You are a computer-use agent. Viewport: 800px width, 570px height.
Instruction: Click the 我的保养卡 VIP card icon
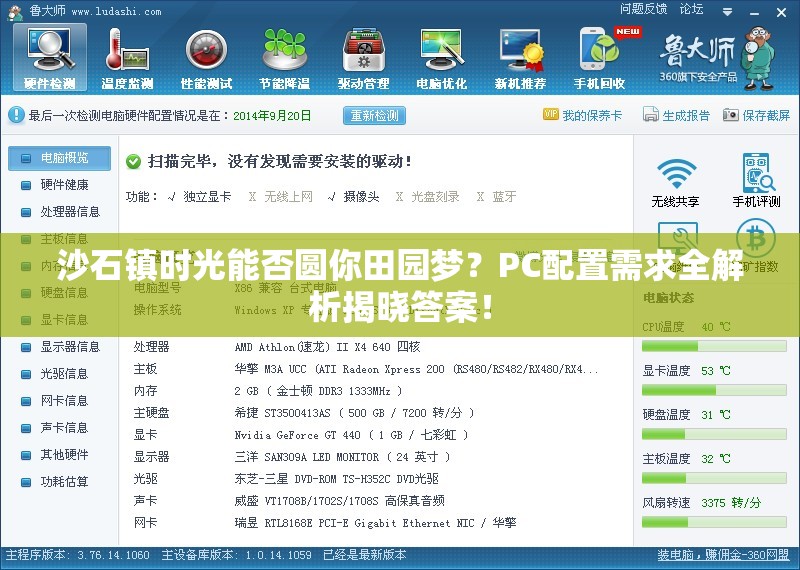click(551, 115)
